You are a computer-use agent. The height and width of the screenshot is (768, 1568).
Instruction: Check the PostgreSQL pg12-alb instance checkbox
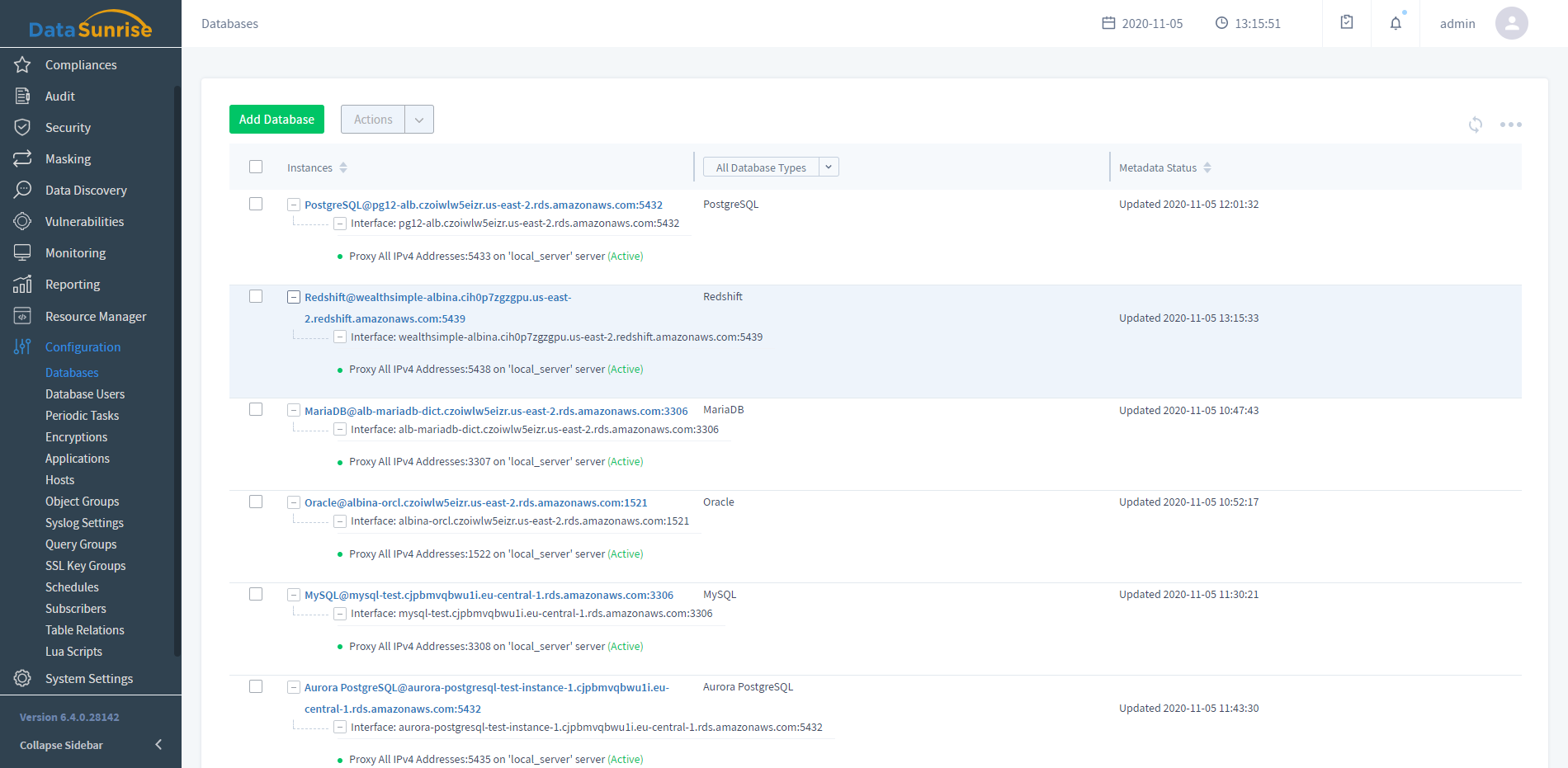(x=256, y=204)
